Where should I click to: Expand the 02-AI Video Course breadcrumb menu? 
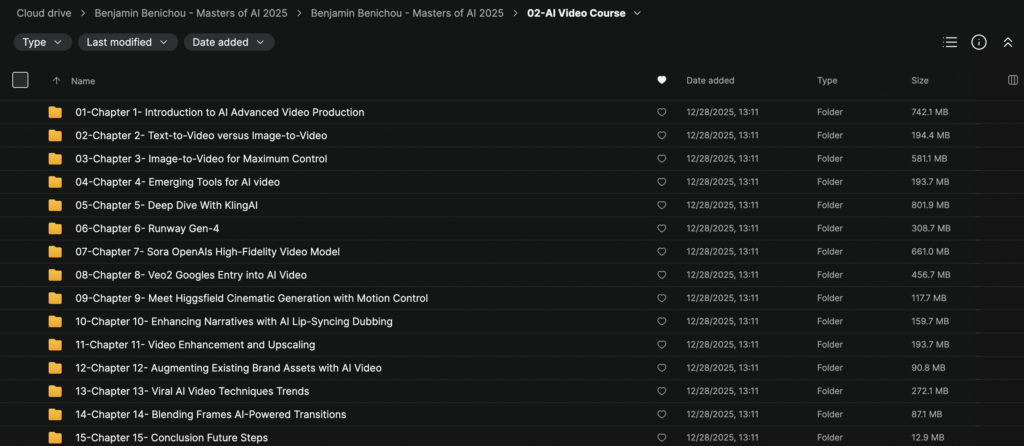[637, 13]
